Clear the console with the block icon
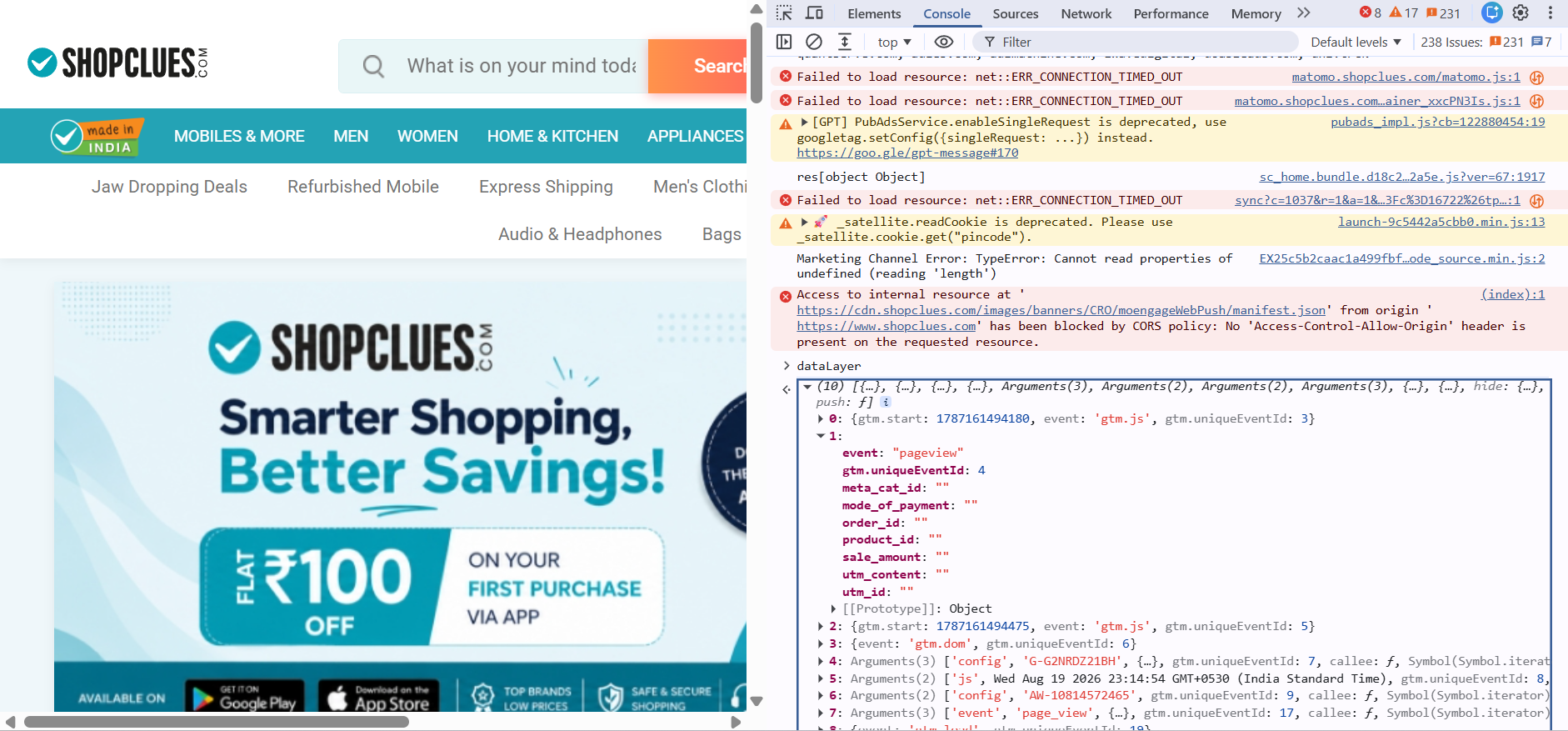 tap(814, 42)
